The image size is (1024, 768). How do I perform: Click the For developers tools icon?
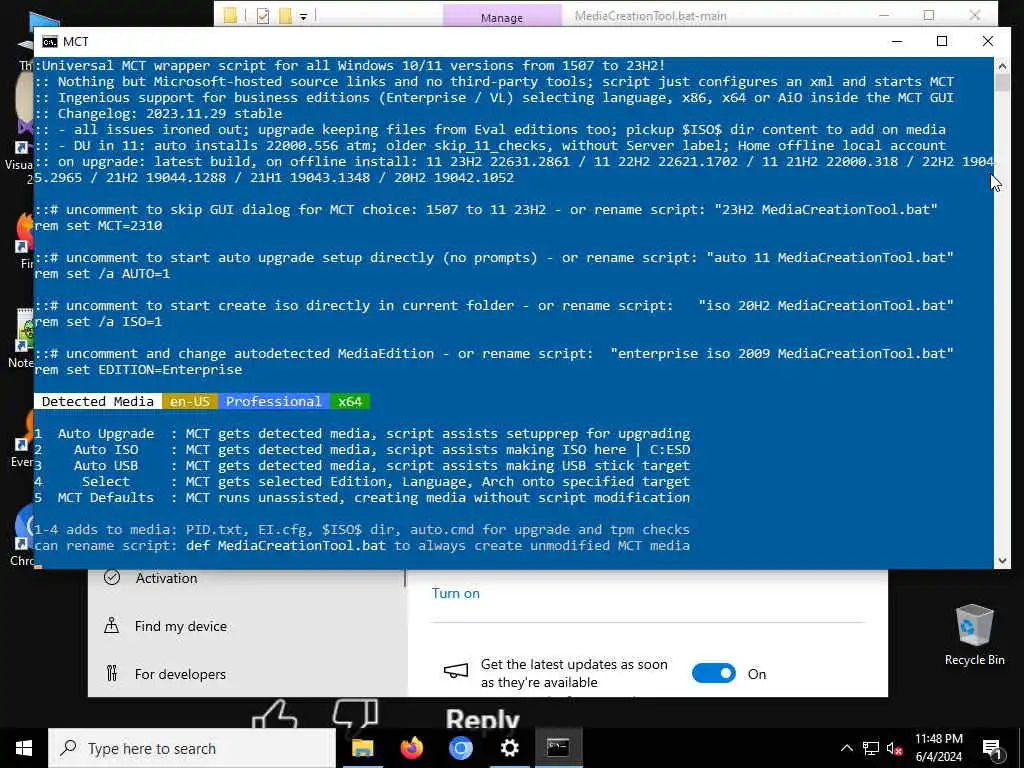click(112, 673)
